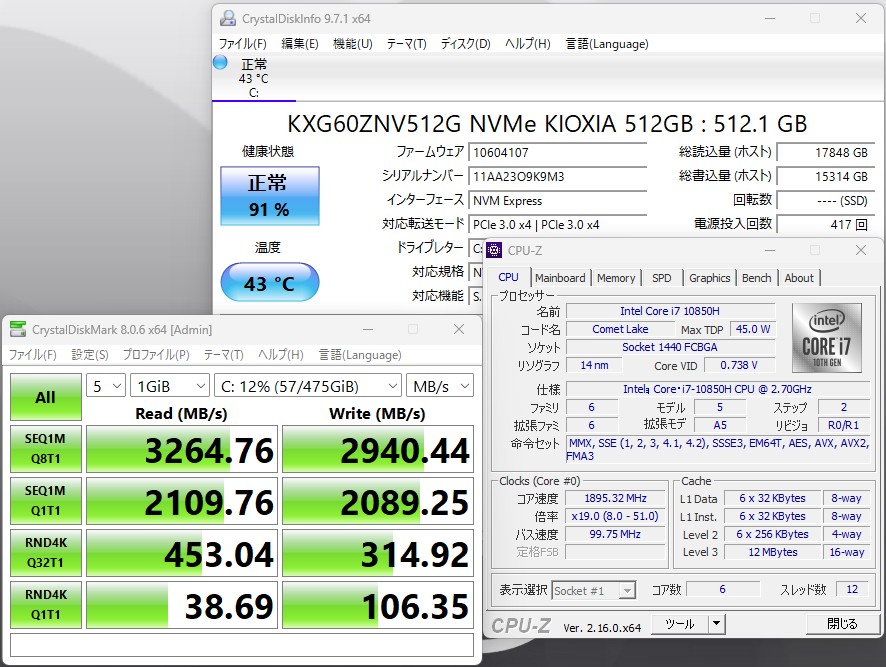
Task: Start the RND4K Q32T1 test
Action: (45, 554)
